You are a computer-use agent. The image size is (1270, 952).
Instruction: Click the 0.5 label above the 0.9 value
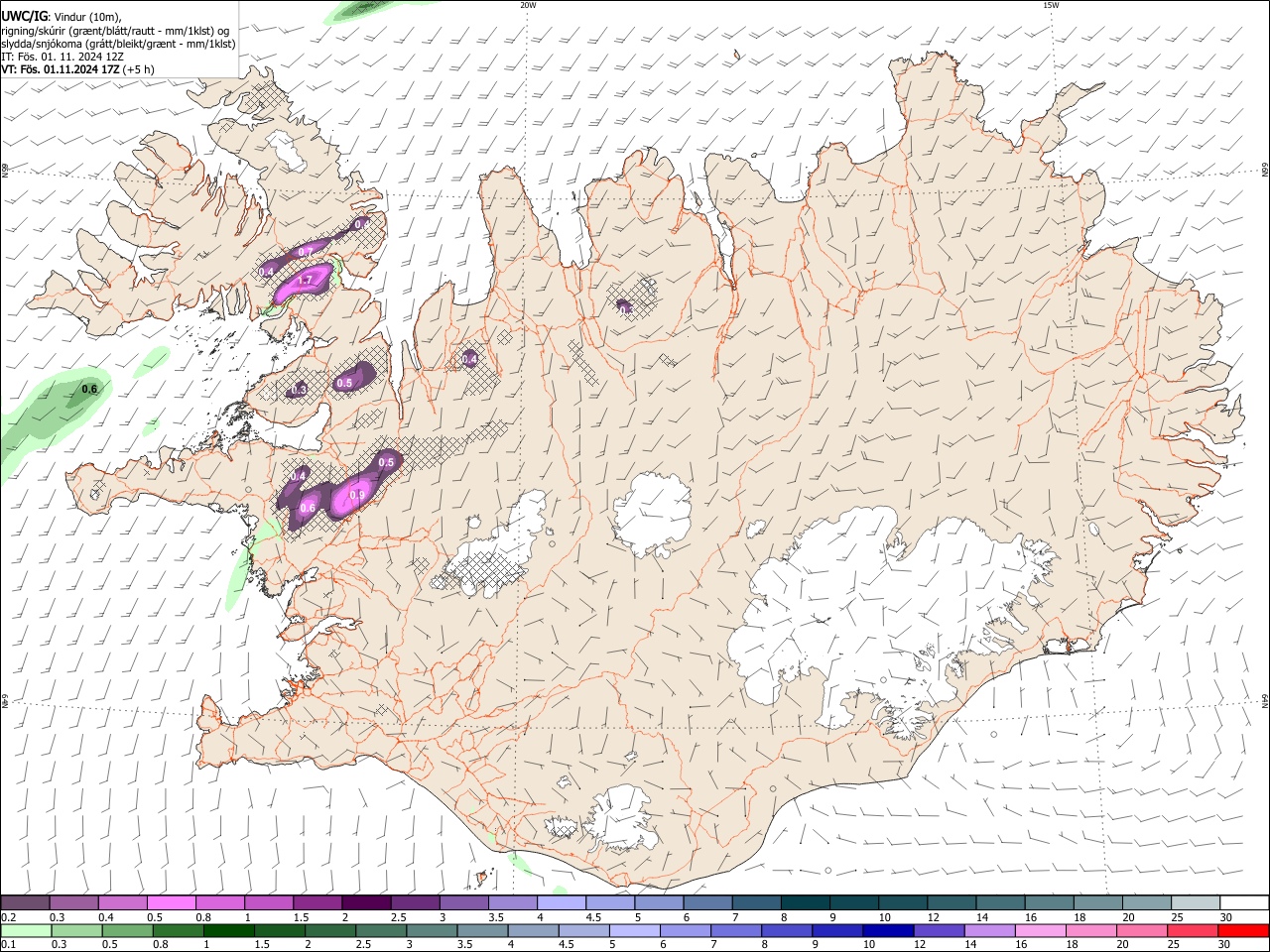[387, 463]
